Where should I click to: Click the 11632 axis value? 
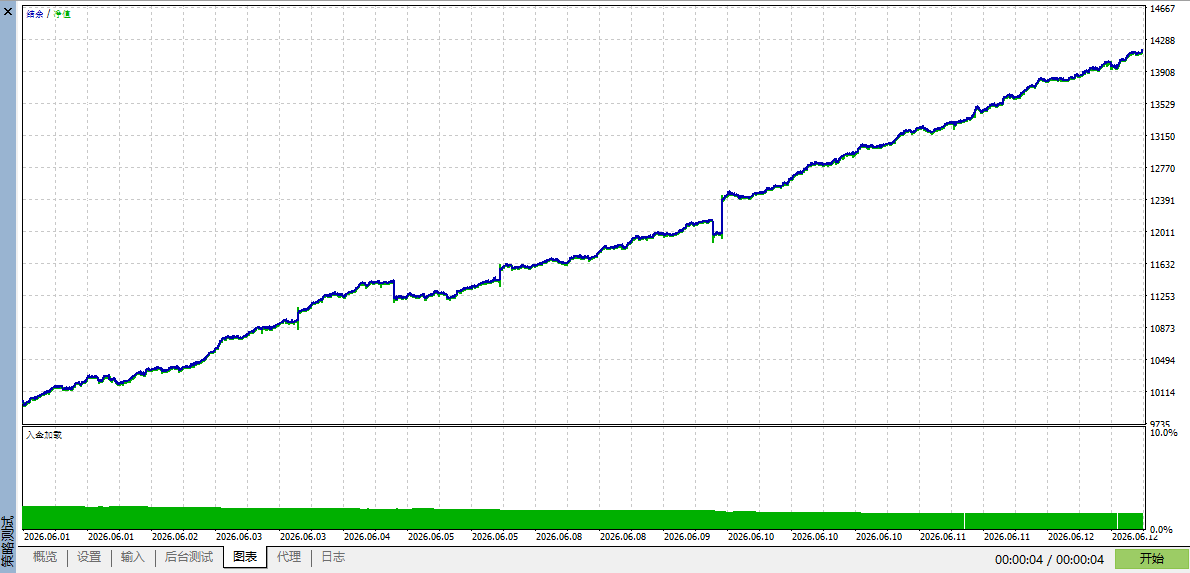pyautogui.click(x=1164, y=265)
